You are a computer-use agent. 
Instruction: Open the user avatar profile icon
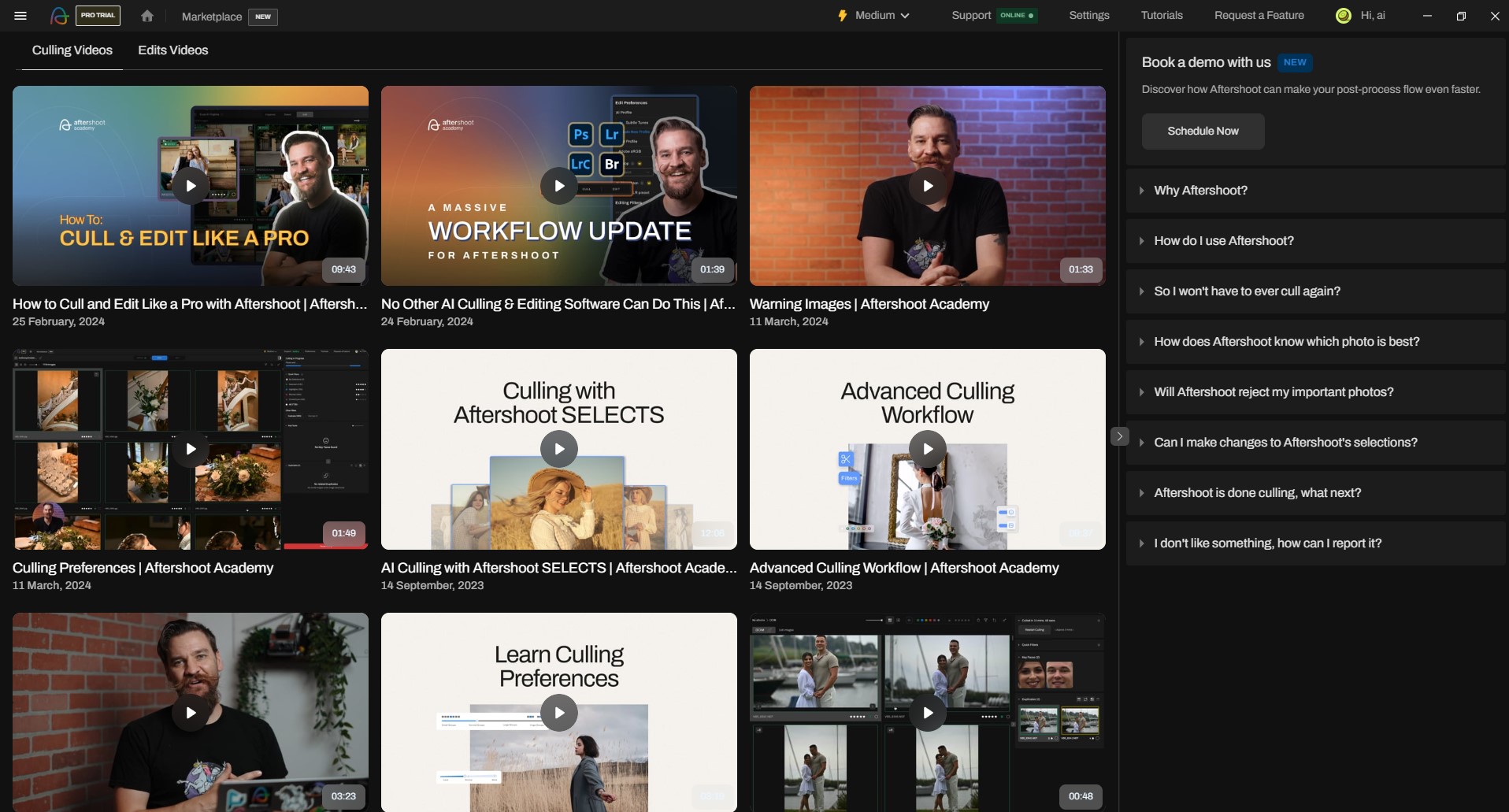click(1344, 16)
